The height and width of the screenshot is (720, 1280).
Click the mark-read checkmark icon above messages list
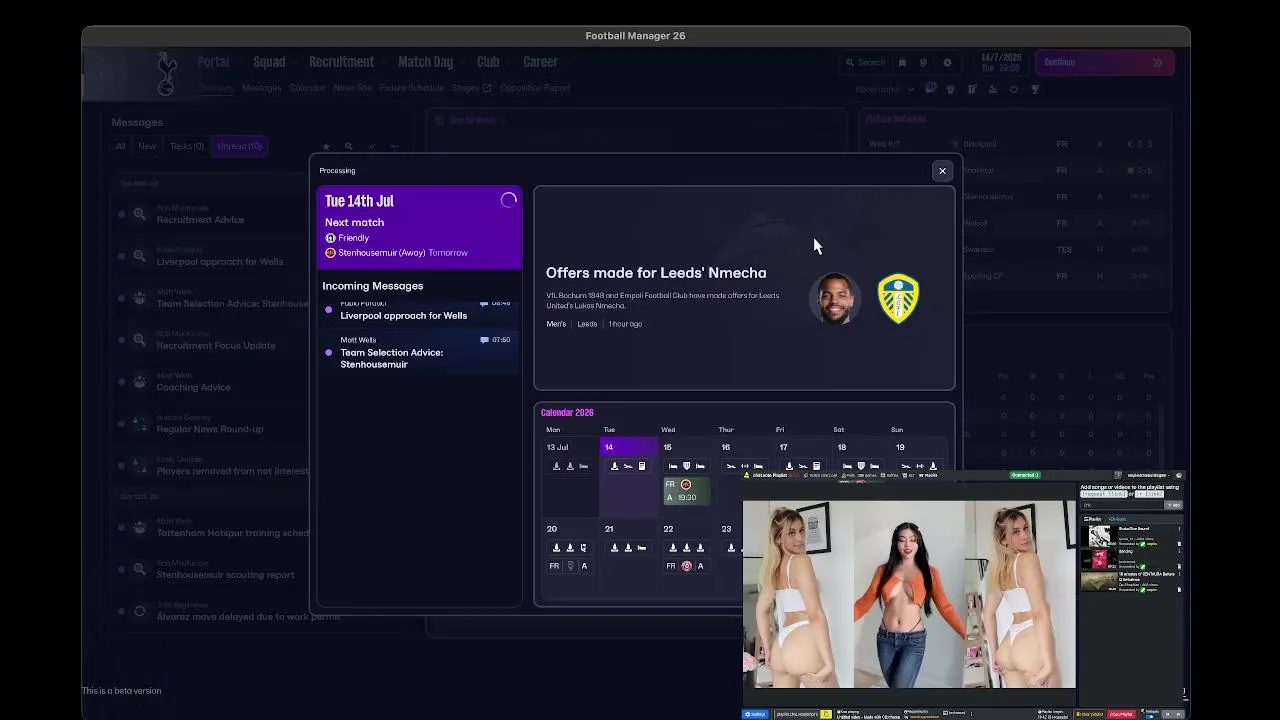372,146
